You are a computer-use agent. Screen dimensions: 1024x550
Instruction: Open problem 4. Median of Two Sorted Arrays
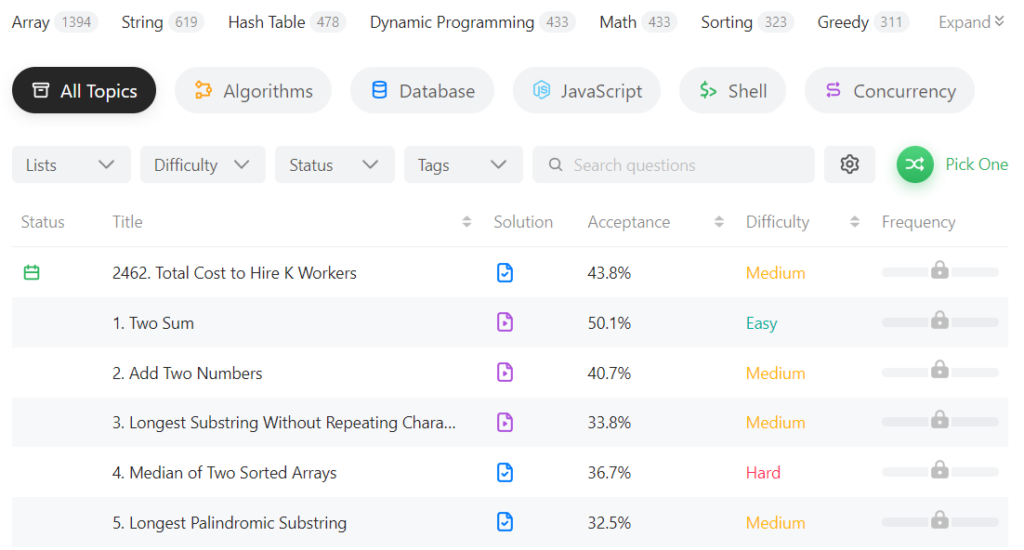click(225, 473)
